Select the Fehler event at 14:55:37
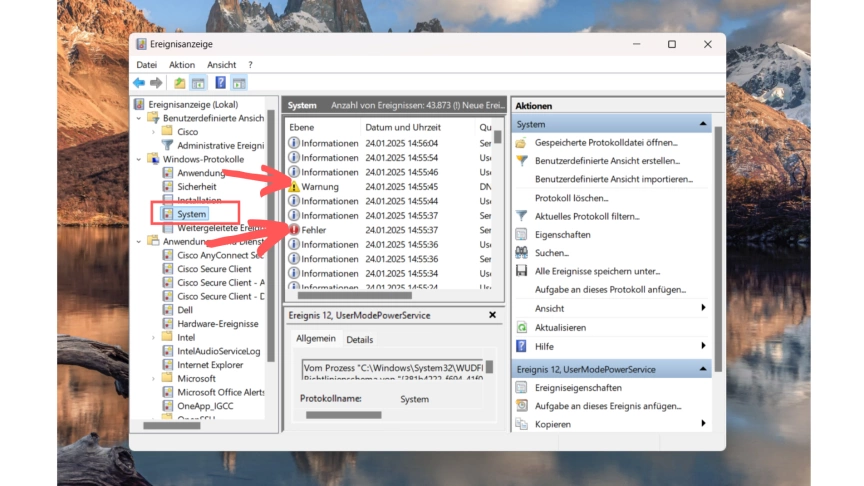Viewport: 864px width, 486px height. tap(390, 230)
